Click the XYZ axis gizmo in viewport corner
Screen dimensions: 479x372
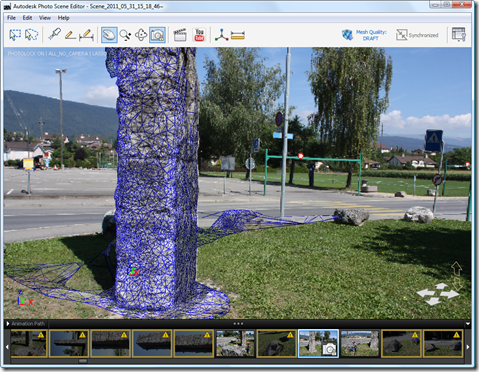pyautogui.click(x=24, y=298)
